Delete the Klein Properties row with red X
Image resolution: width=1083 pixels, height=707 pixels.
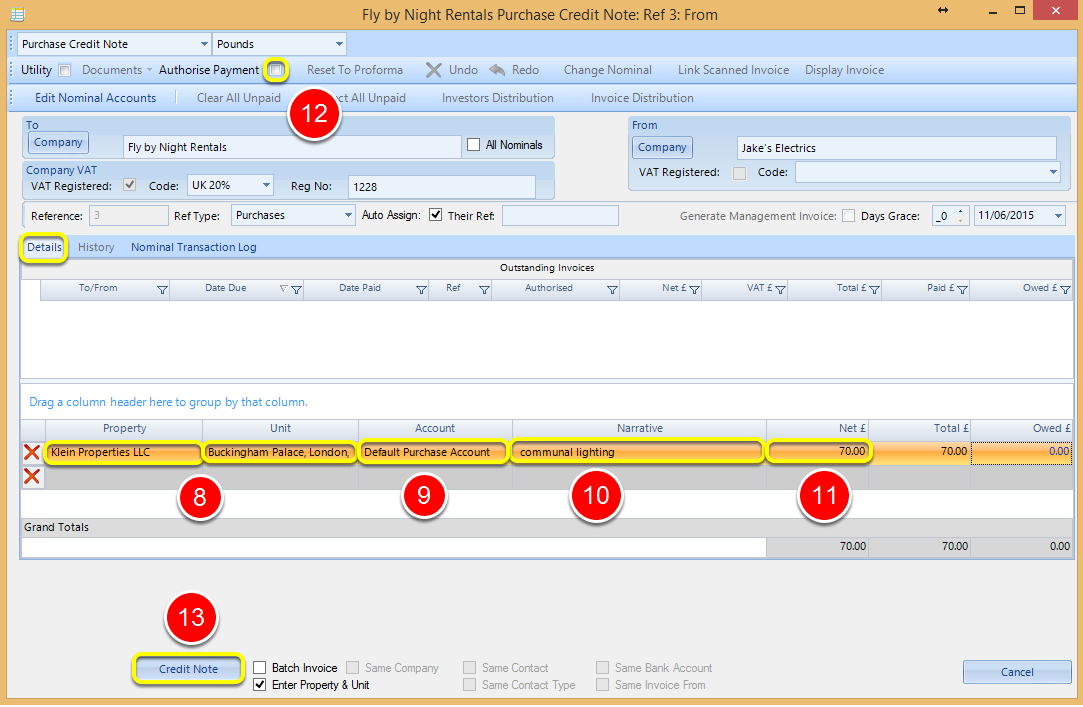[x=32, y=452]
